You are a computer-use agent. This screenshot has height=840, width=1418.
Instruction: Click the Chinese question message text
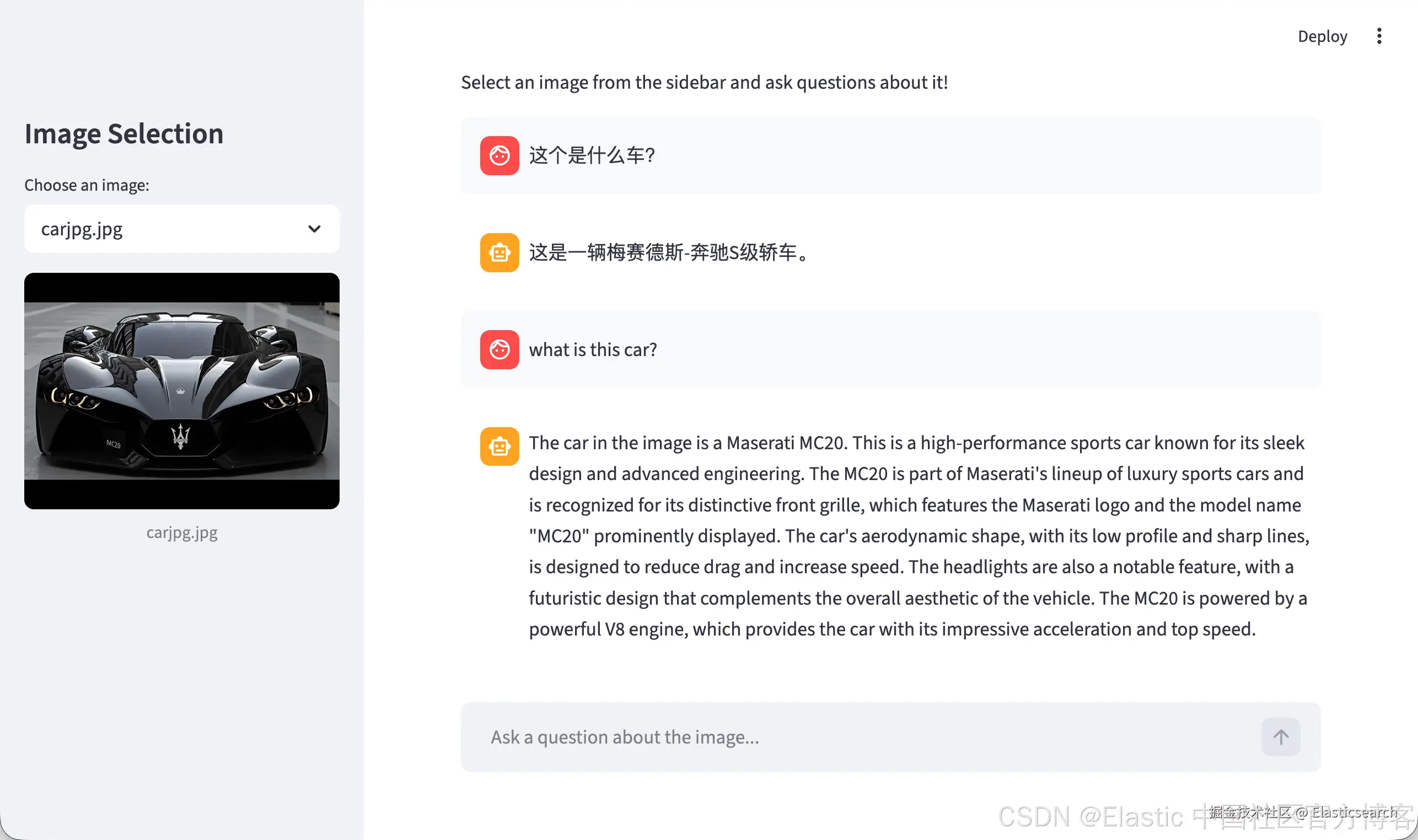pos(592,155)
